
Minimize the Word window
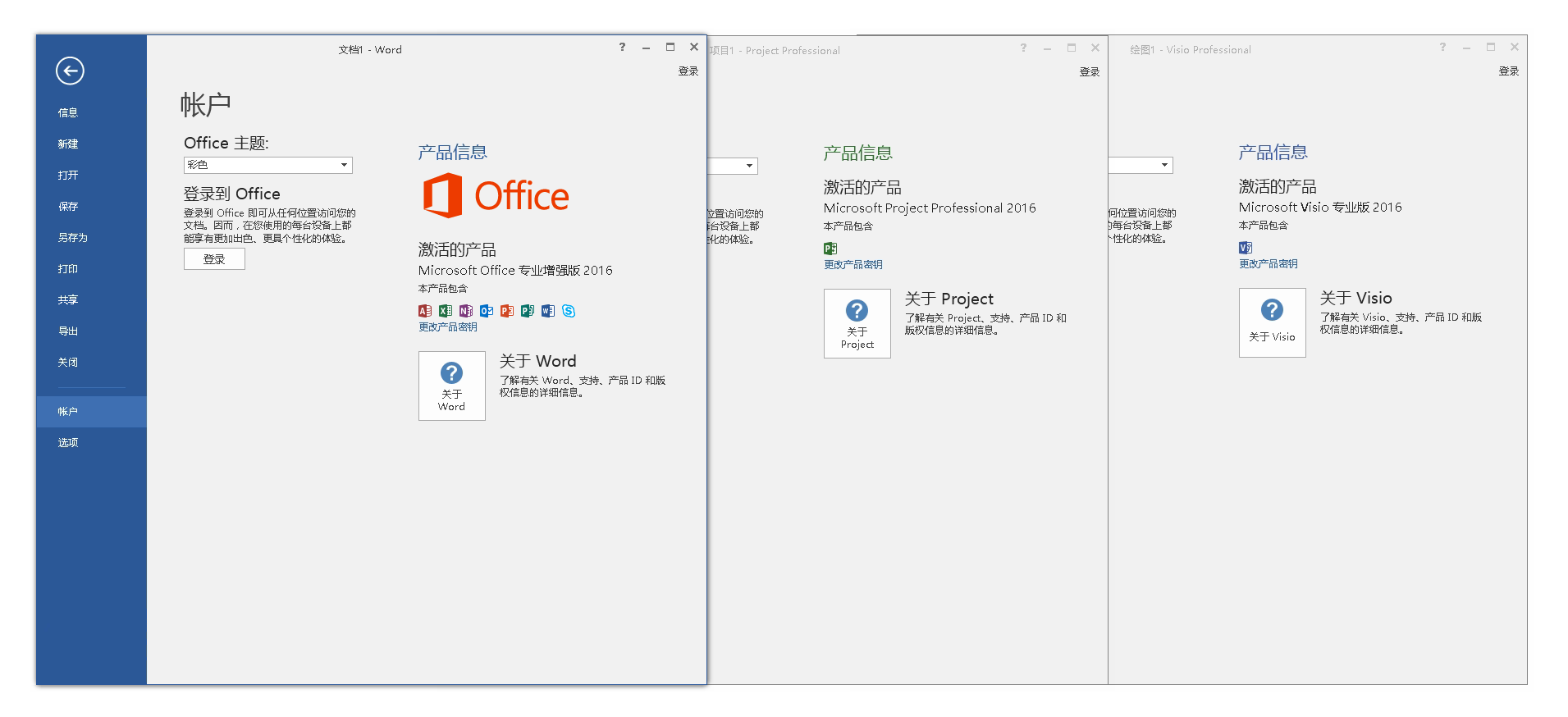(646, 48)
